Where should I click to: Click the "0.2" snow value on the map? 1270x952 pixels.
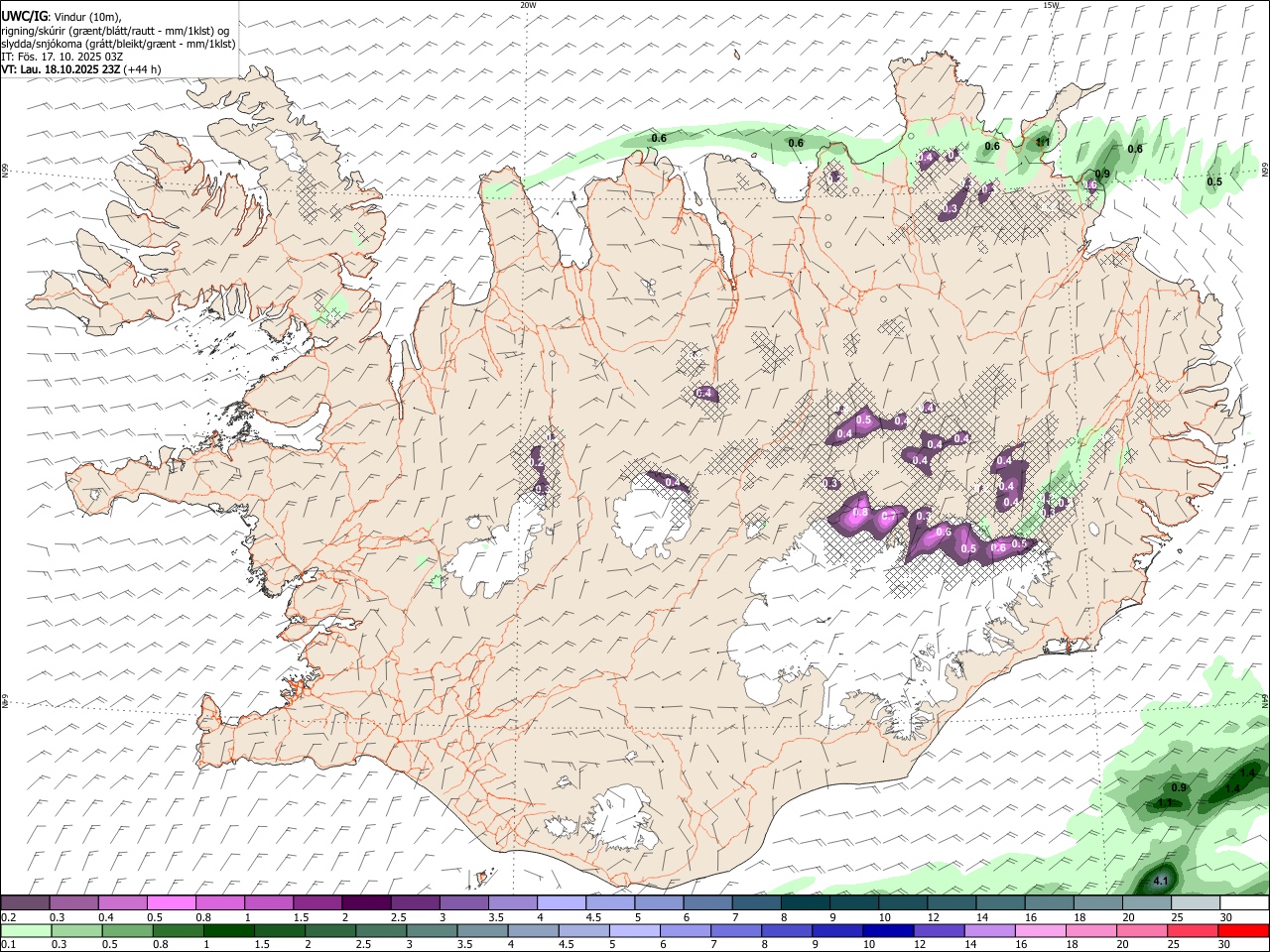(537, 463)
